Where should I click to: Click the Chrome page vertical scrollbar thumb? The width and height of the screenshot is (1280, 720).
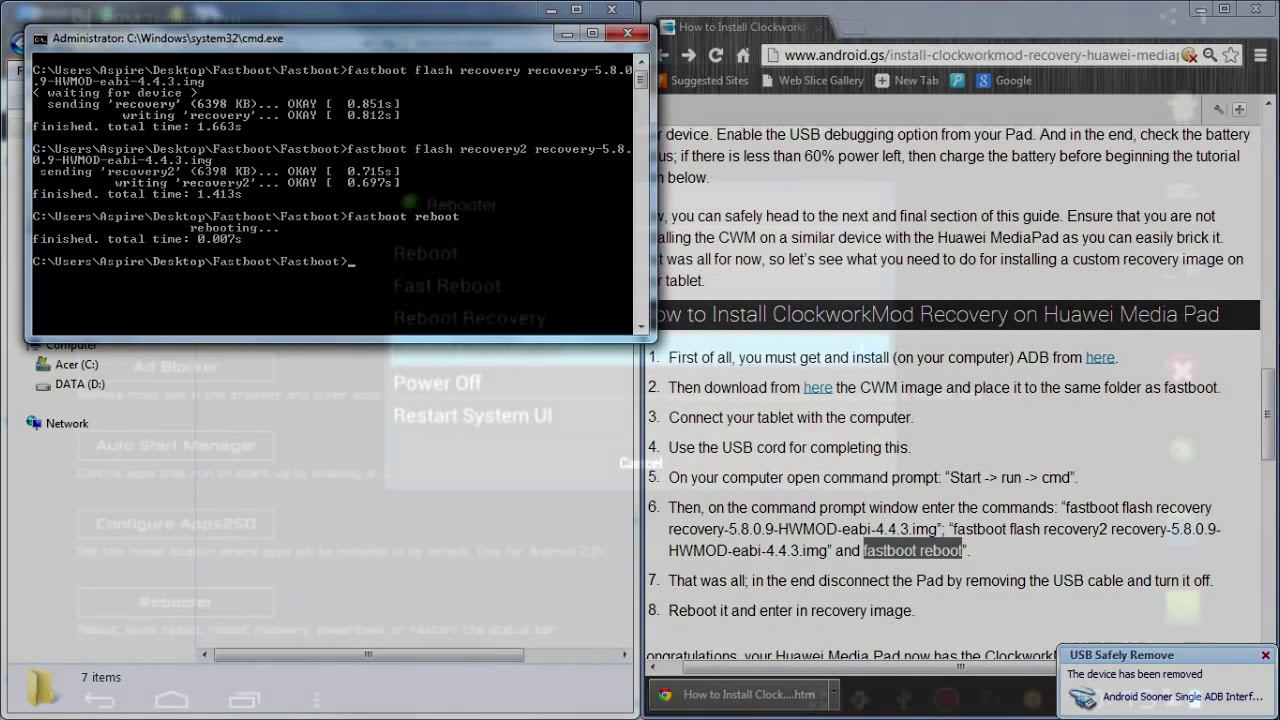1268,413
